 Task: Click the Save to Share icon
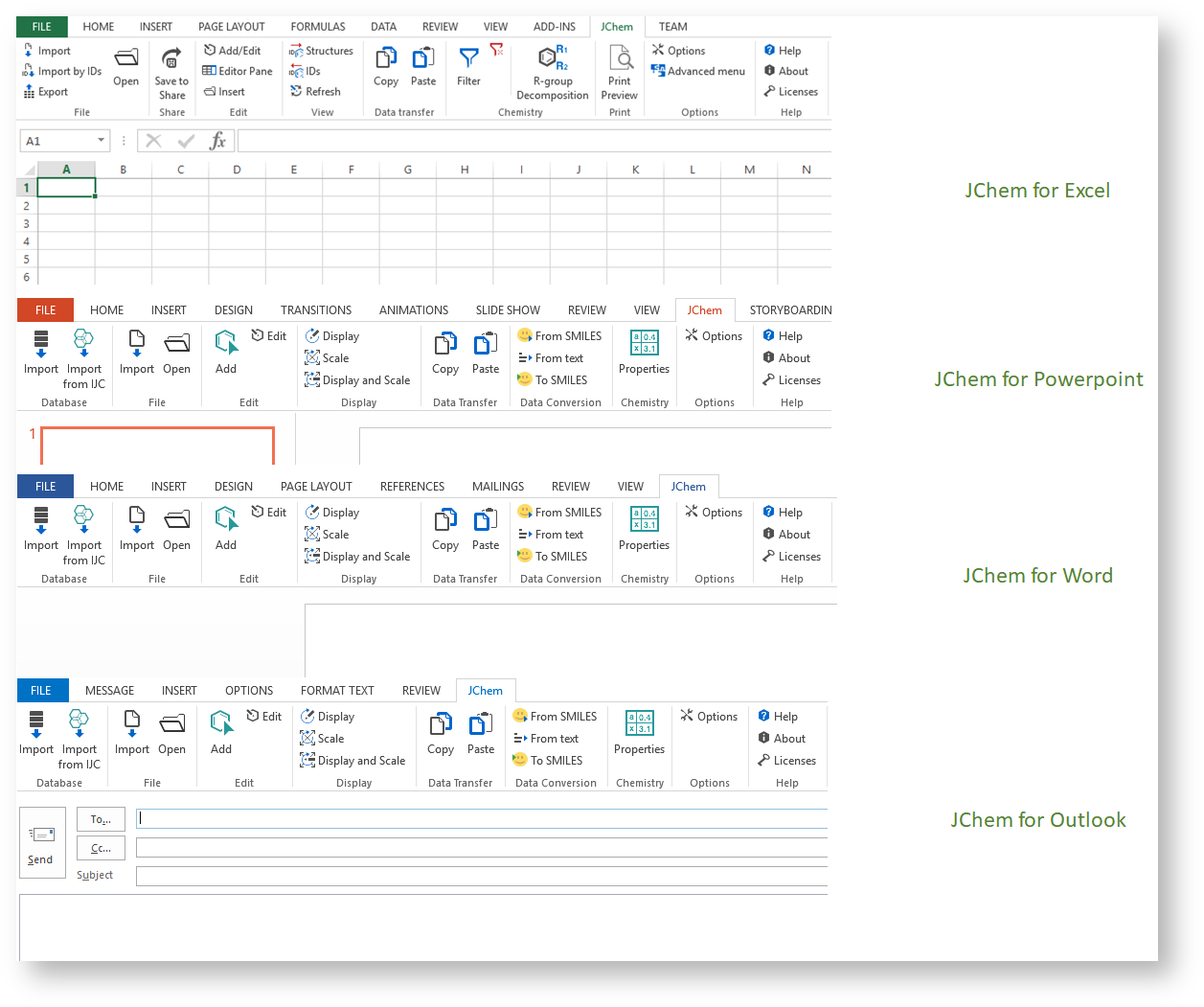pyautogui.click(x=171, y=59)
